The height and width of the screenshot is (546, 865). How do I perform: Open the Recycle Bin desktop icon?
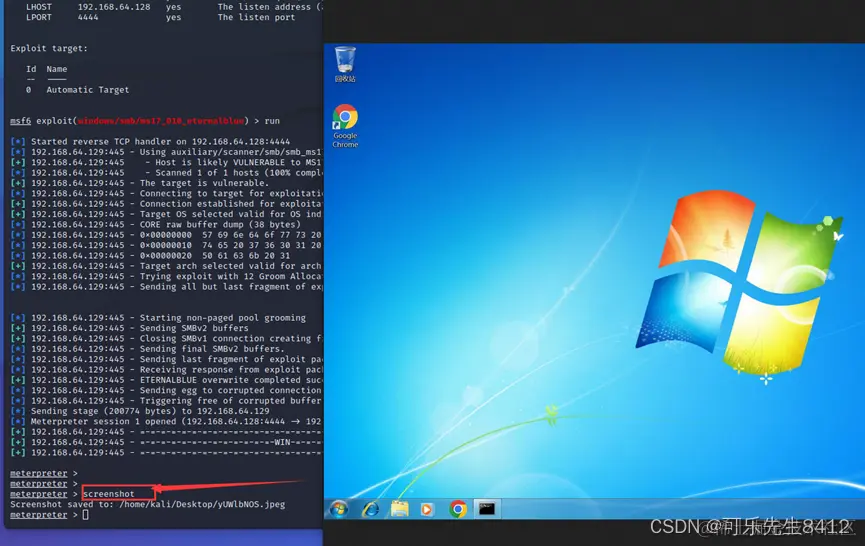[x=345, y=64]
